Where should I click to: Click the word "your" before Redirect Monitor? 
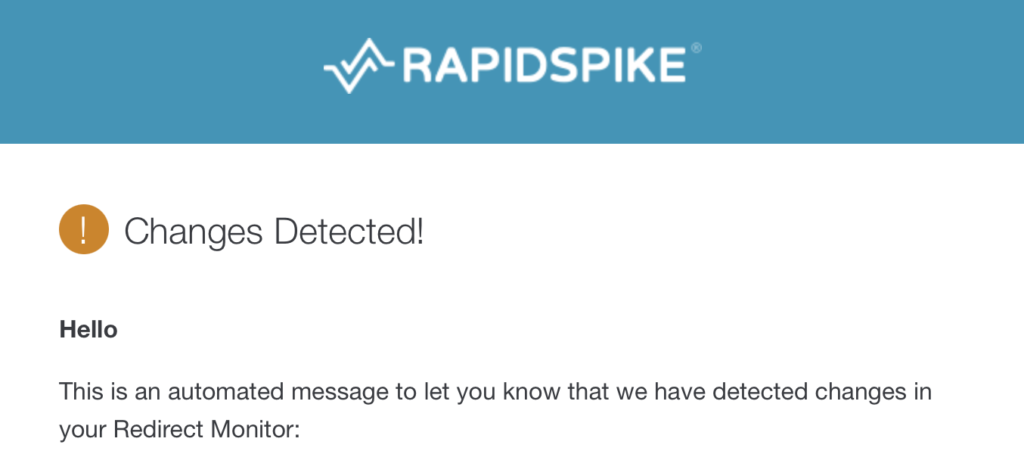83,430
